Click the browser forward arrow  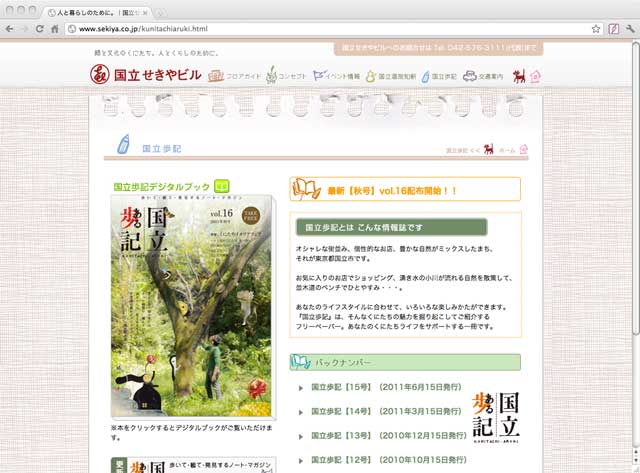24,29
